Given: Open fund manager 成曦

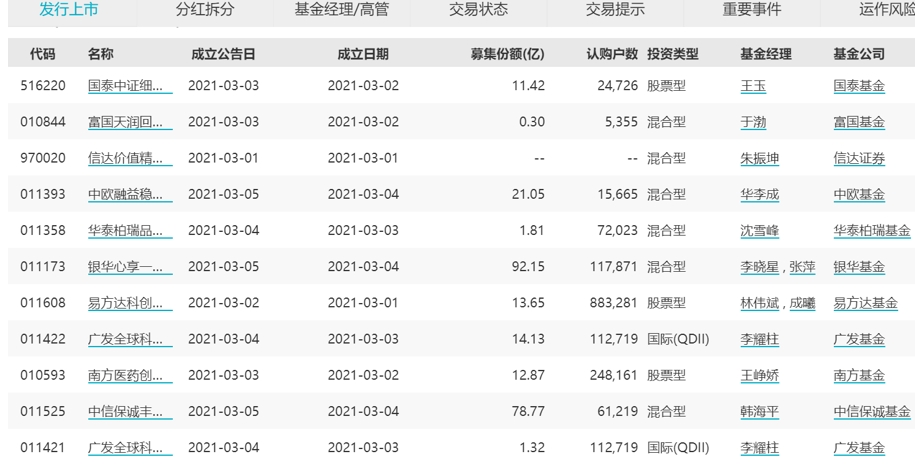Looking at the screenshot, I should (x=802, y=303).
